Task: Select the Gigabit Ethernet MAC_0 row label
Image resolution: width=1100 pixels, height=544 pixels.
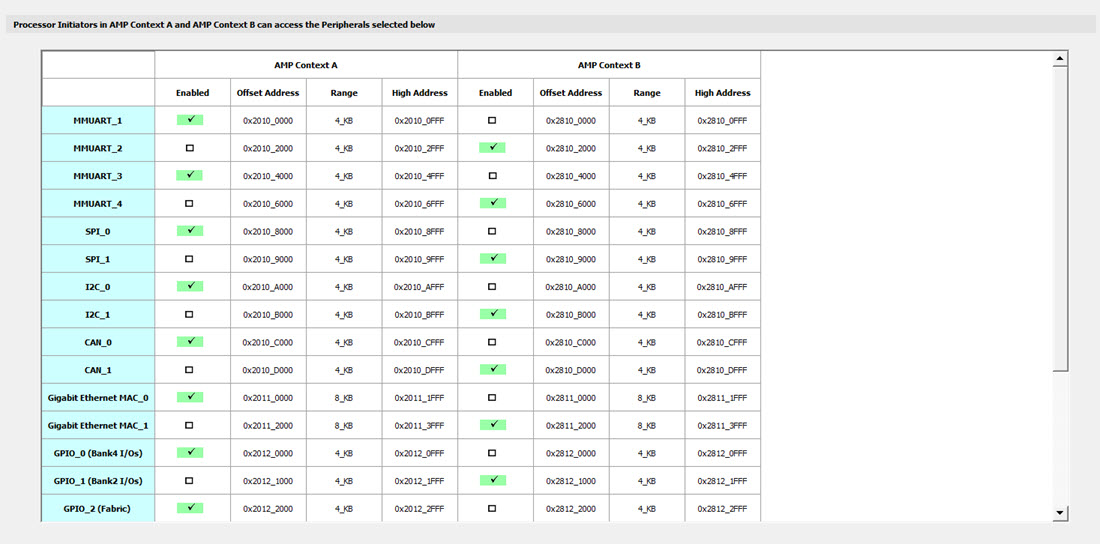Action: pos(98,398)
